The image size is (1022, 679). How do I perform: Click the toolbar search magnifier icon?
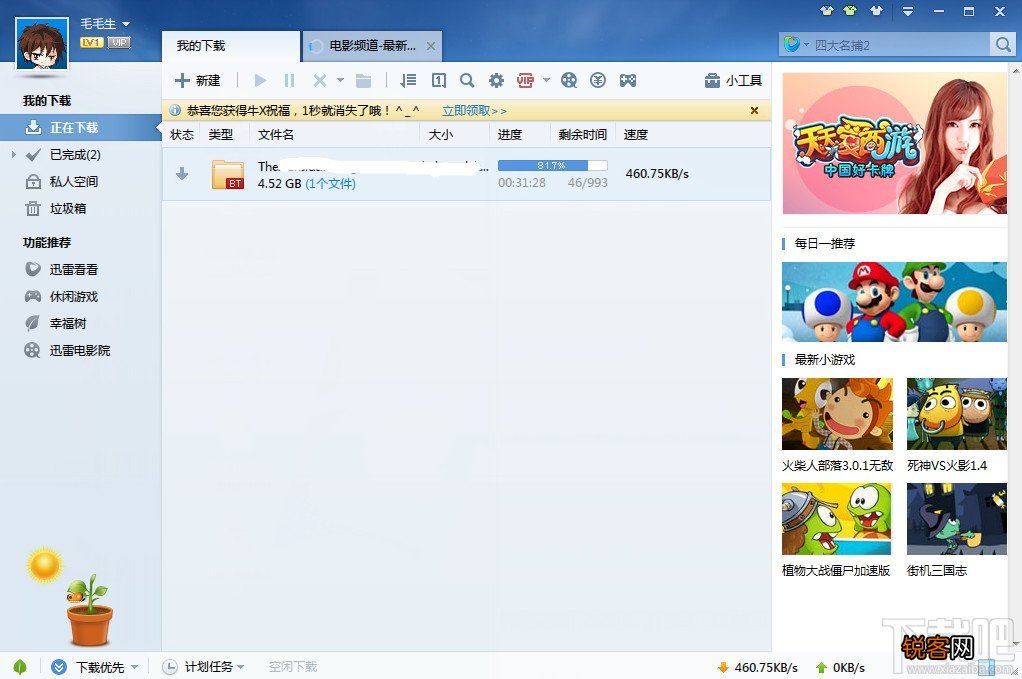tap(467, 80)
